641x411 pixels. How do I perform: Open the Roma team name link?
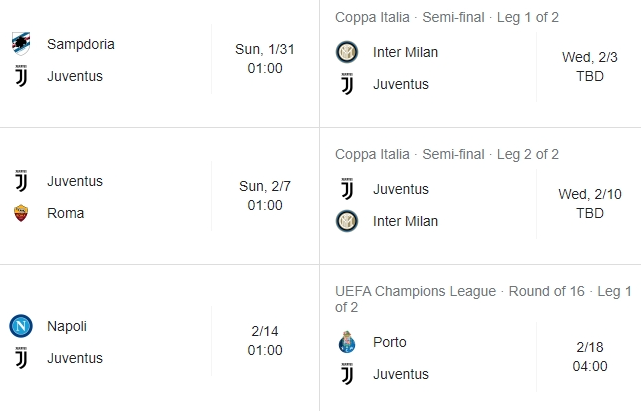[x=66, y=213]
